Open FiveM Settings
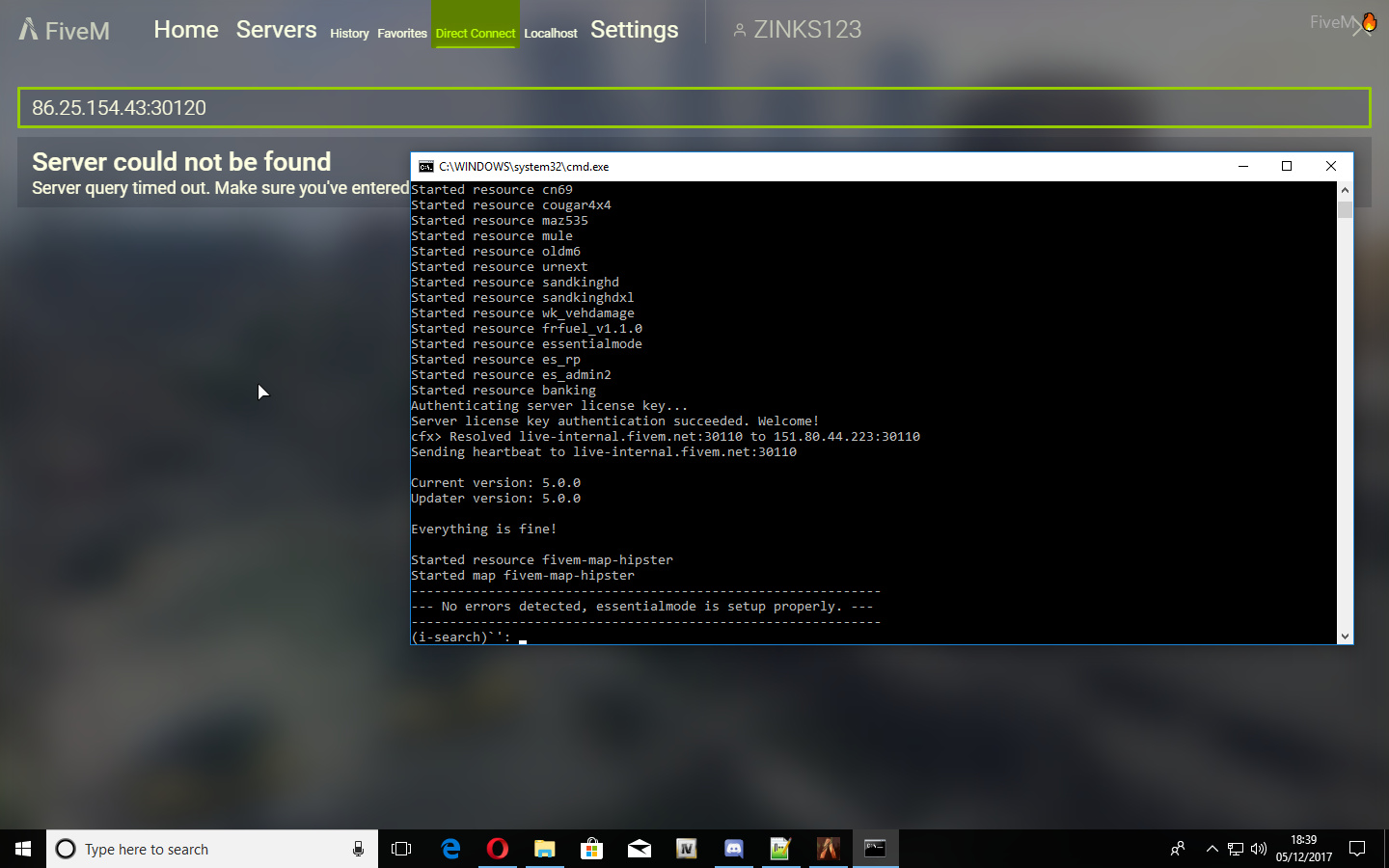The height and width of the screenshot is (868, 1389). point(635,30)
